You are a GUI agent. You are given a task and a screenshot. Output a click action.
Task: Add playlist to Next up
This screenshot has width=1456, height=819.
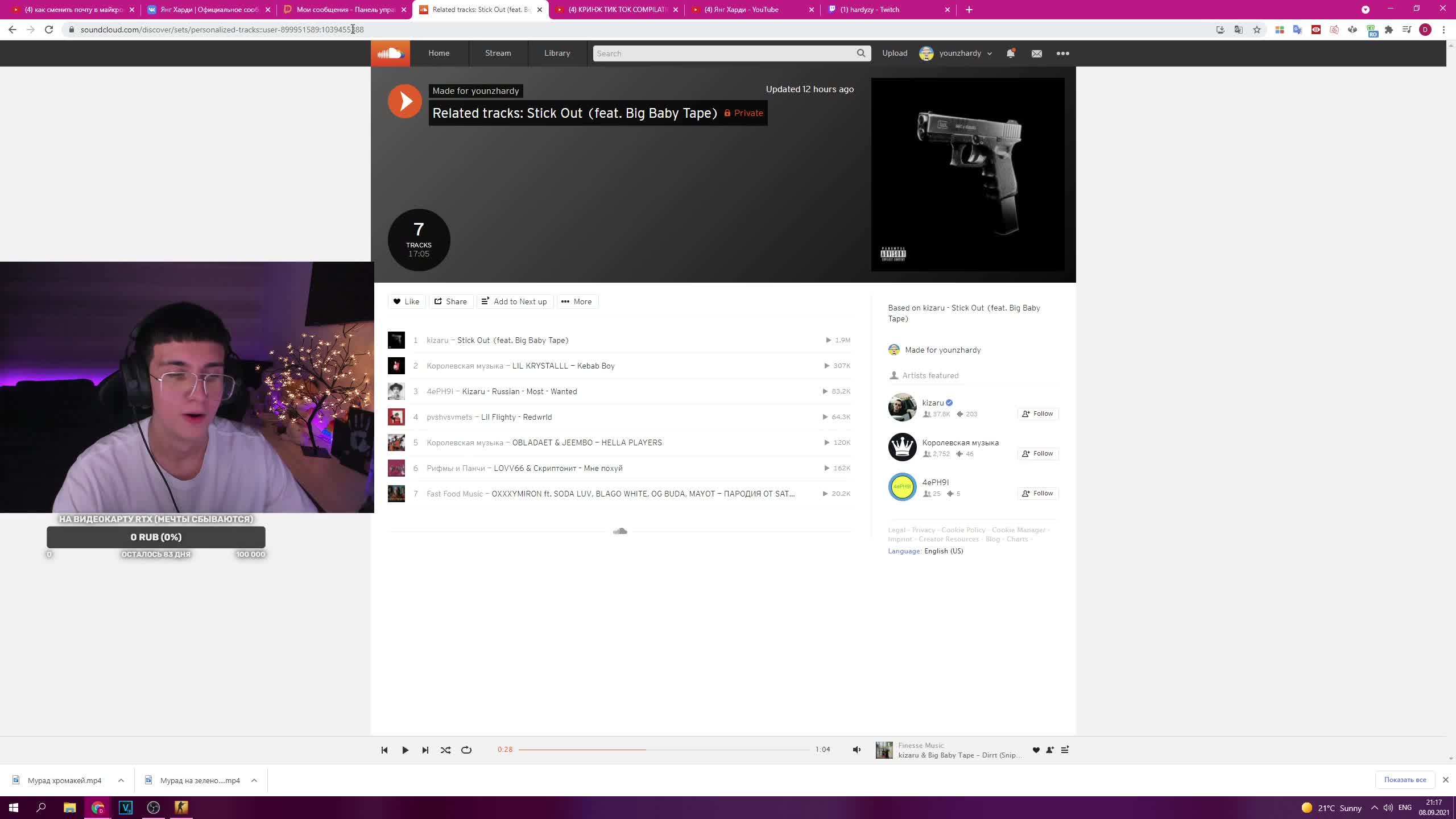click(x=515, y=301)
